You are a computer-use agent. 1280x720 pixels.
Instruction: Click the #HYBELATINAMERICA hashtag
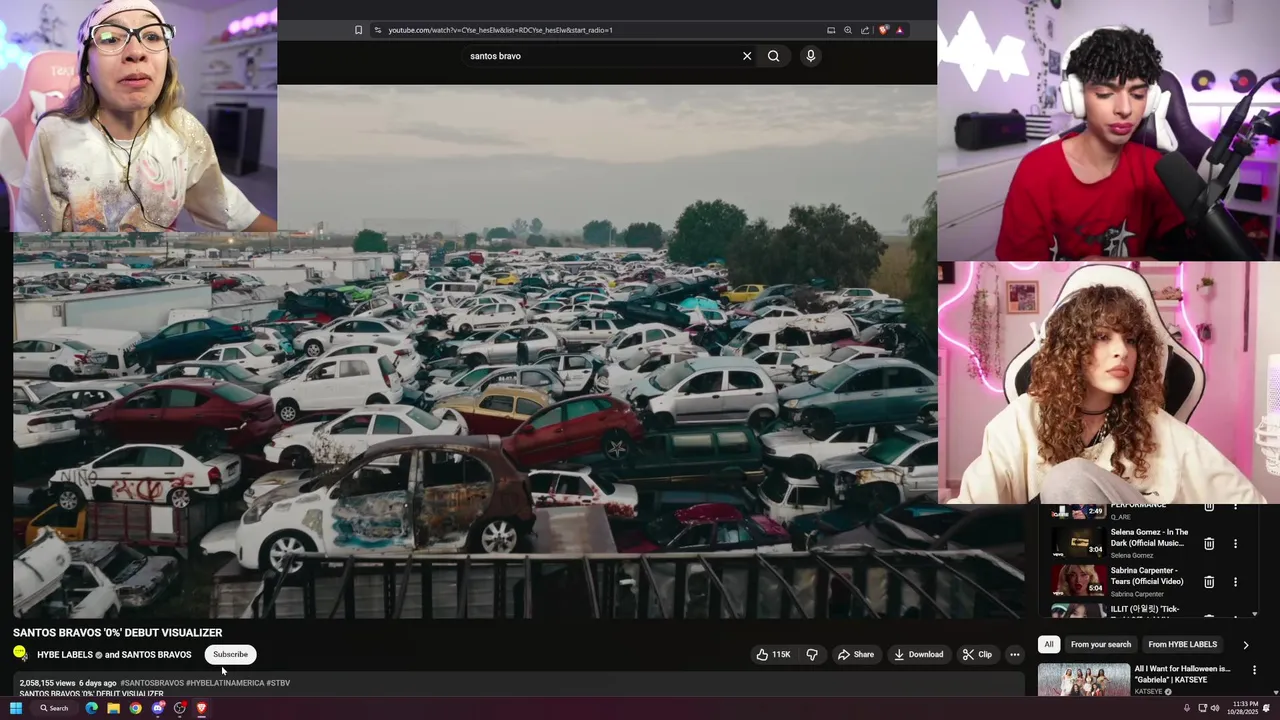tap(225, 683)
